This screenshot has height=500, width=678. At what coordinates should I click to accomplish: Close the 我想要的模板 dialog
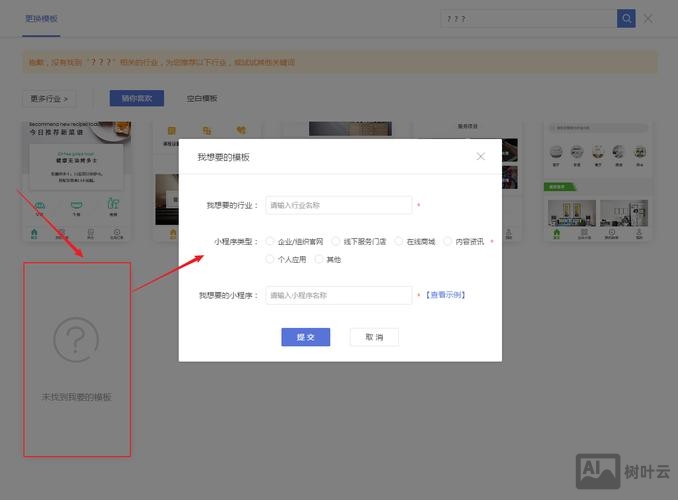[480, 156]
